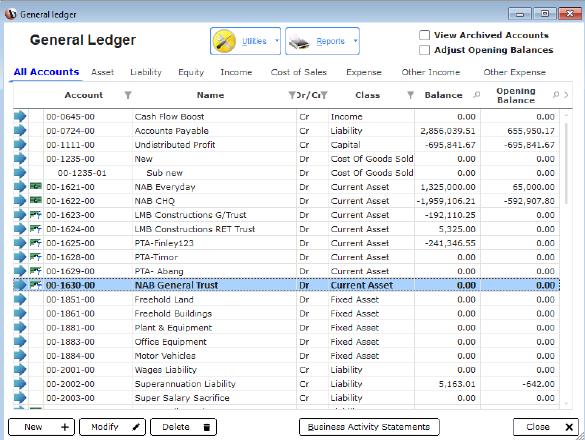
Task: Click the blue arrow for Freehold Buildings
Action: pos(20,313)
